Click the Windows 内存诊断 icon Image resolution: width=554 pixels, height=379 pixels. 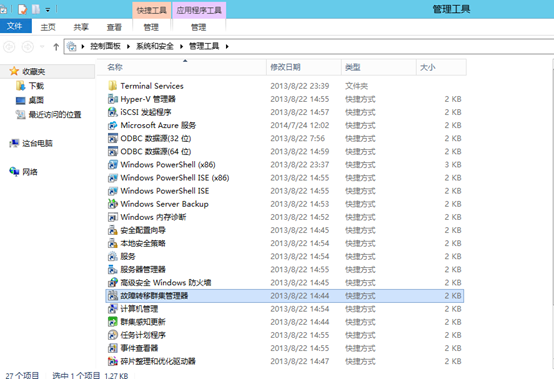click(x=112, y=217)
